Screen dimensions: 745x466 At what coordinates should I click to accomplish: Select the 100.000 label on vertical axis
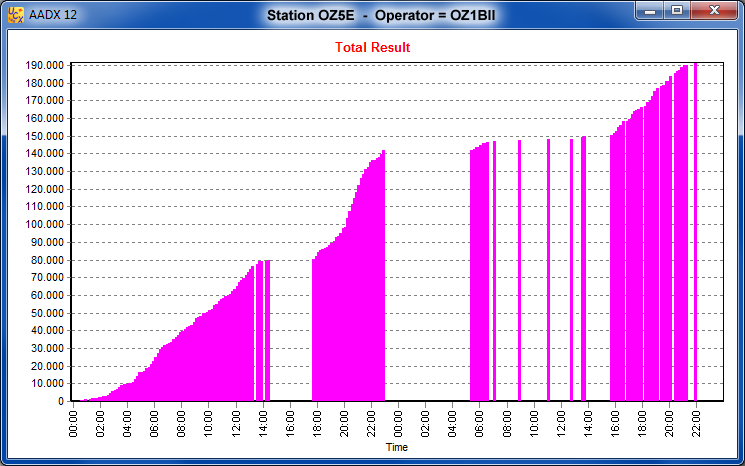[44, 224]
